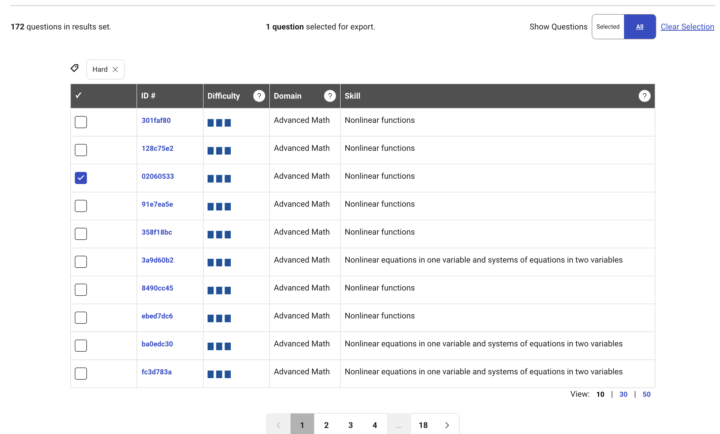Set view to 50 per page
Screen dimensions: 720x434
(x=647, y=394)
